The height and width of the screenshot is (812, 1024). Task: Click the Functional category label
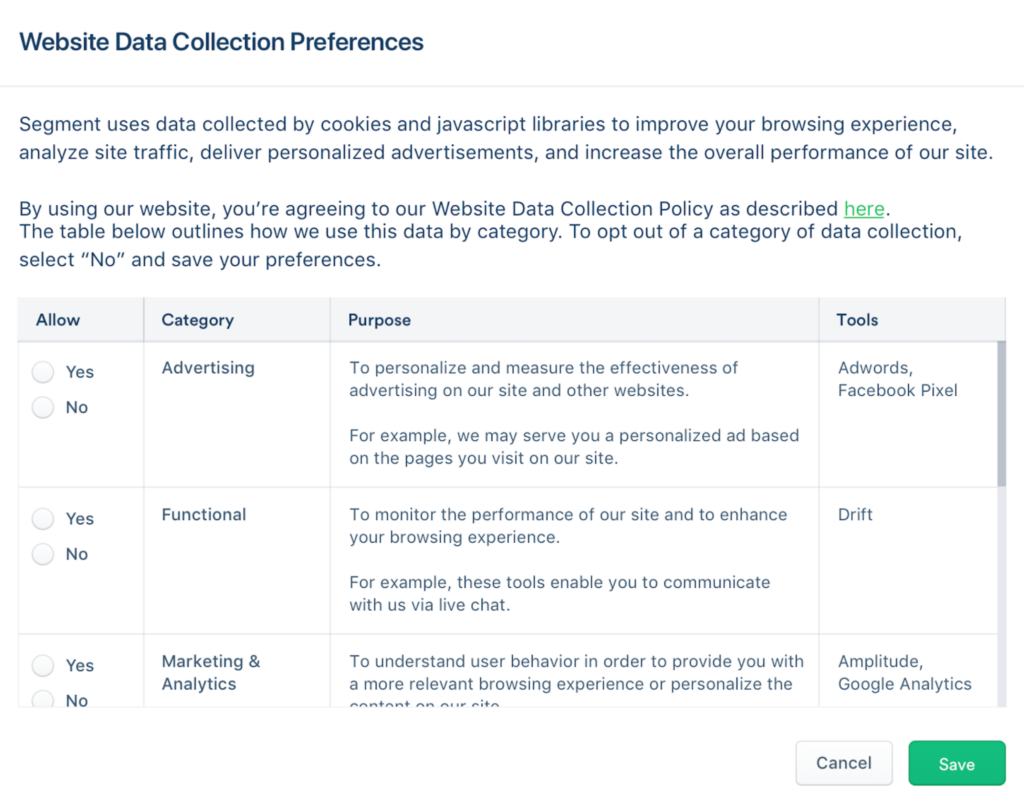pos(203,515)
